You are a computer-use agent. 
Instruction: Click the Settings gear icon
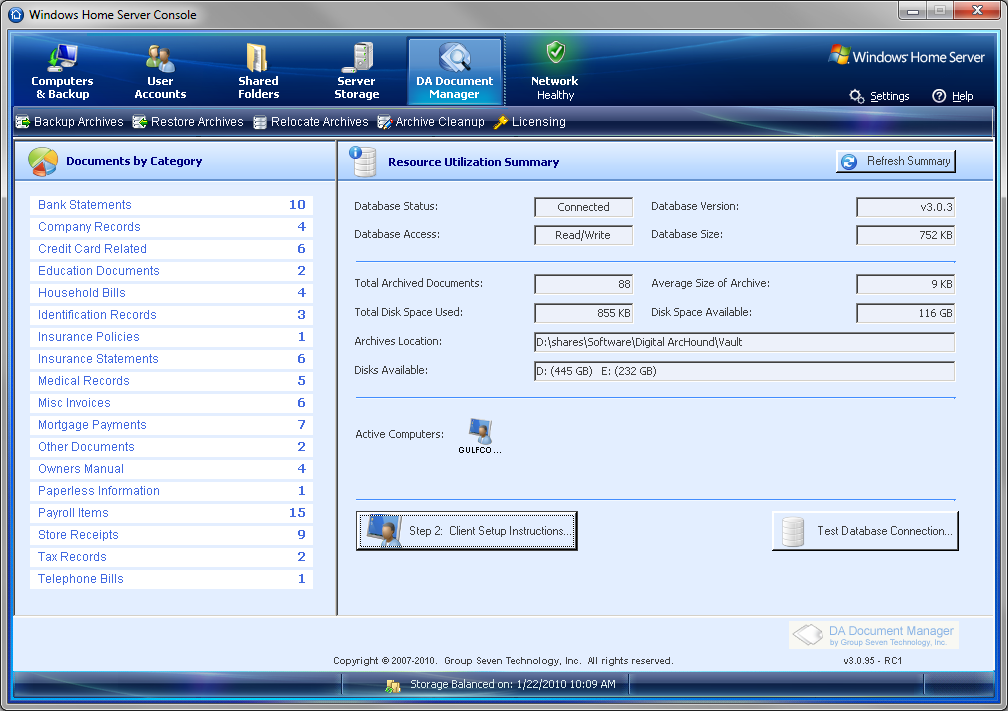tap(856, 96)
